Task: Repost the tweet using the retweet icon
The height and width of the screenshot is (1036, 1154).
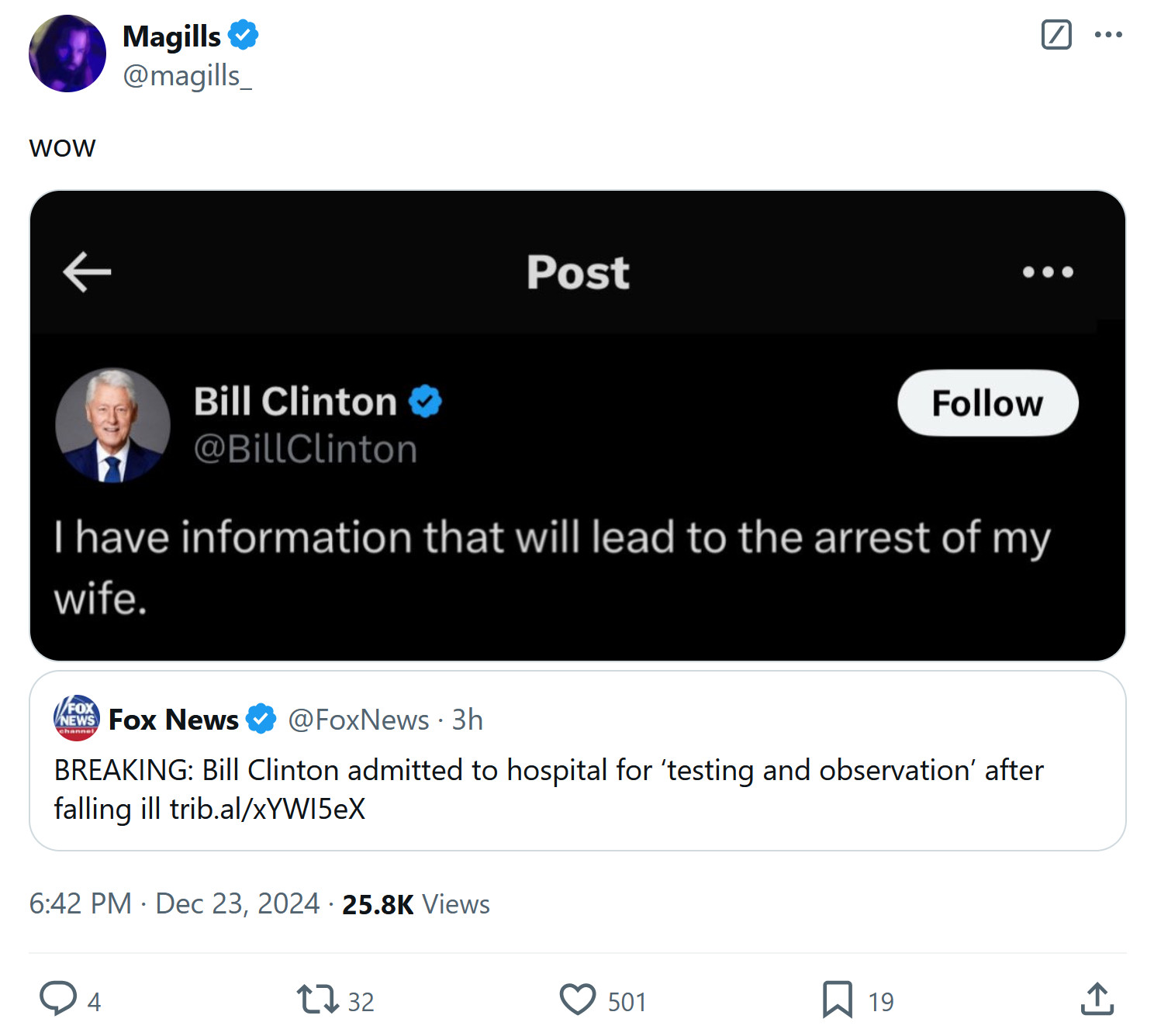Action: tap(317, 999)
